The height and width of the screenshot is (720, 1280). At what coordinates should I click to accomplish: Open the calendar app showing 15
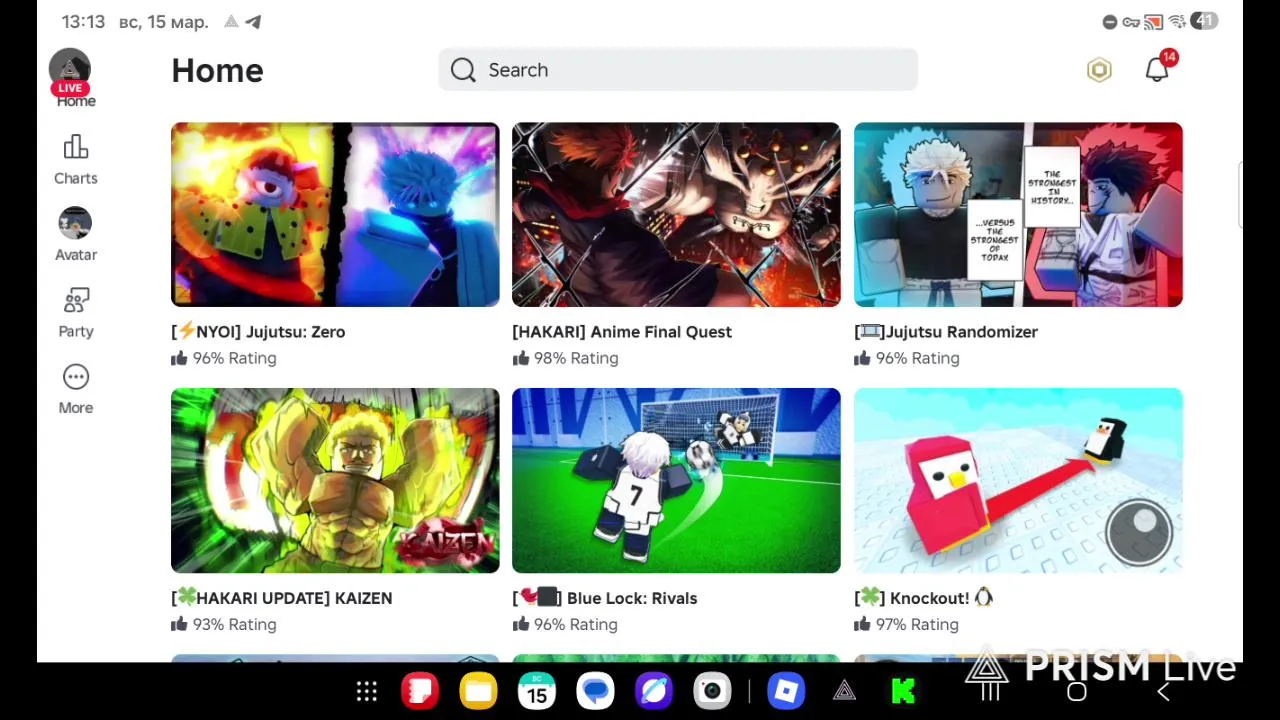click(537, 692)
